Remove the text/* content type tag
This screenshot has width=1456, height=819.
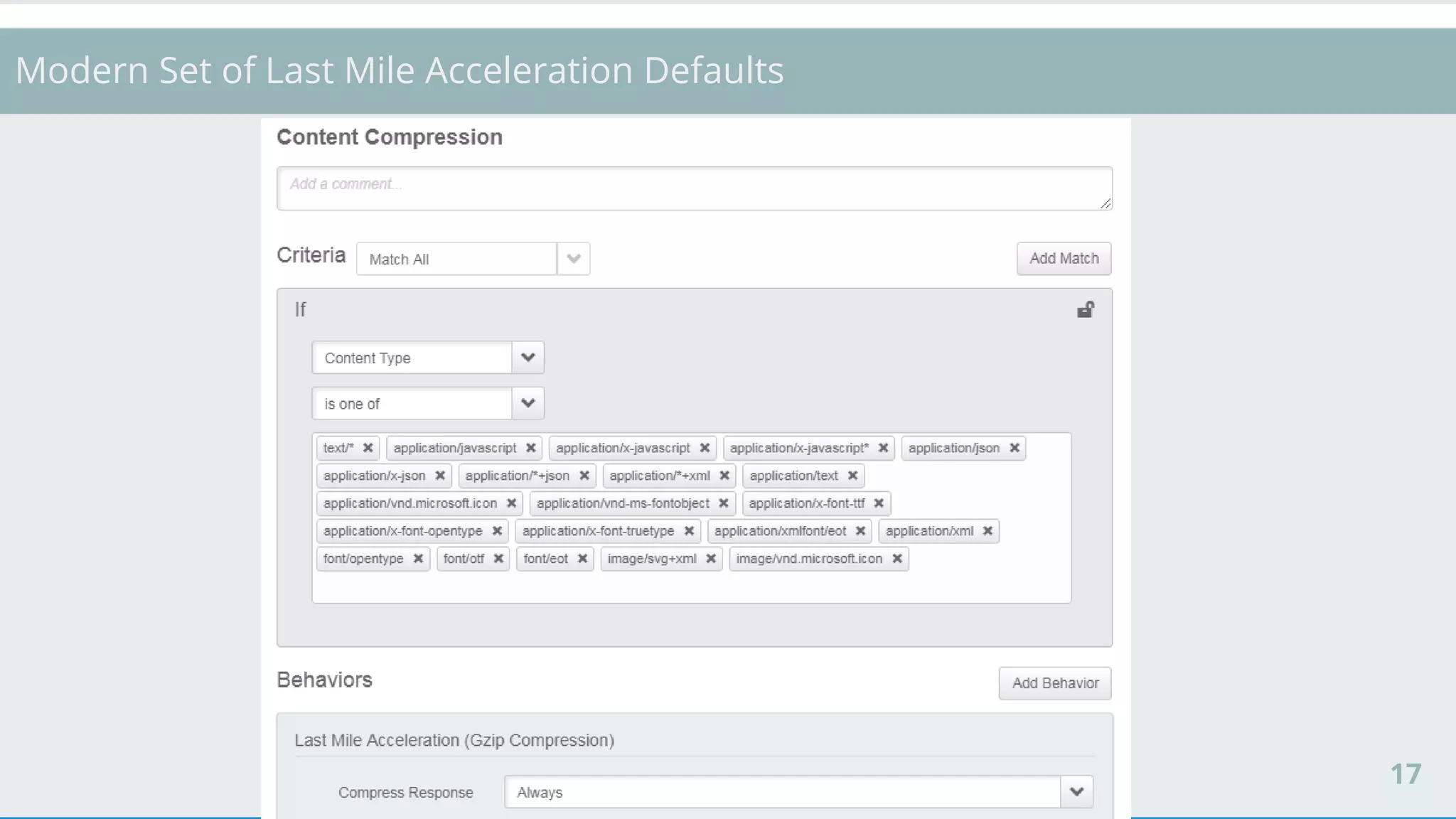click(x=368, y=448)
